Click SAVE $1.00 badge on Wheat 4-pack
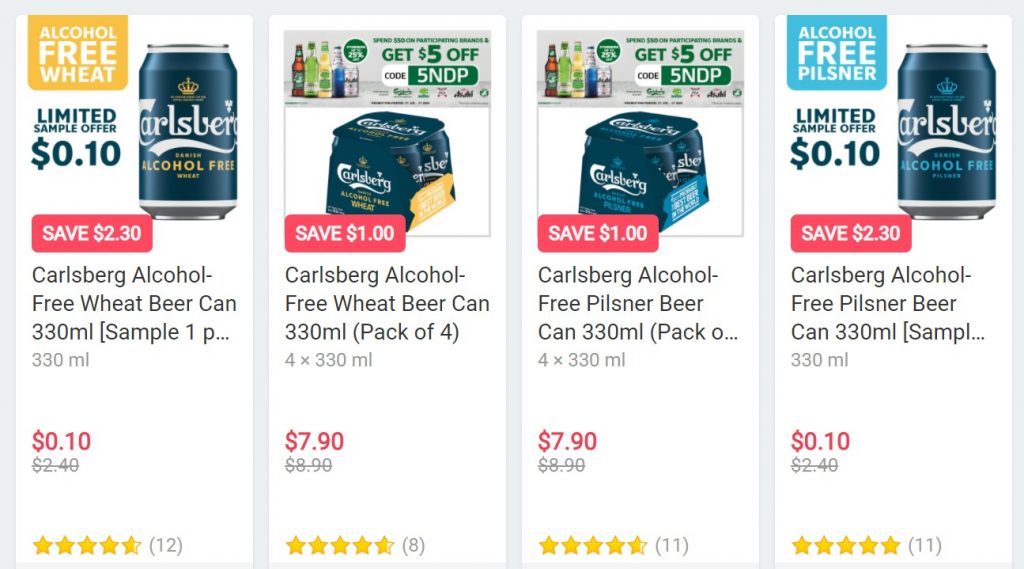The width and height of the screenshot is (1024, 569). click(x=345, y=234)
